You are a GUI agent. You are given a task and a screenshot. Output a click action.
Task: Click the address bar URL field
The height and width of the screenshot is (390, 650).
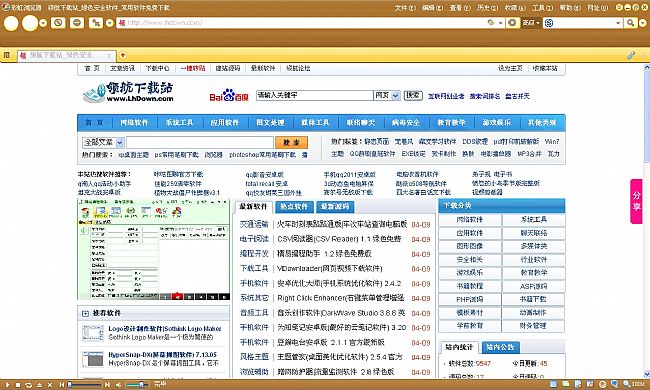click(x=303, y=23)
